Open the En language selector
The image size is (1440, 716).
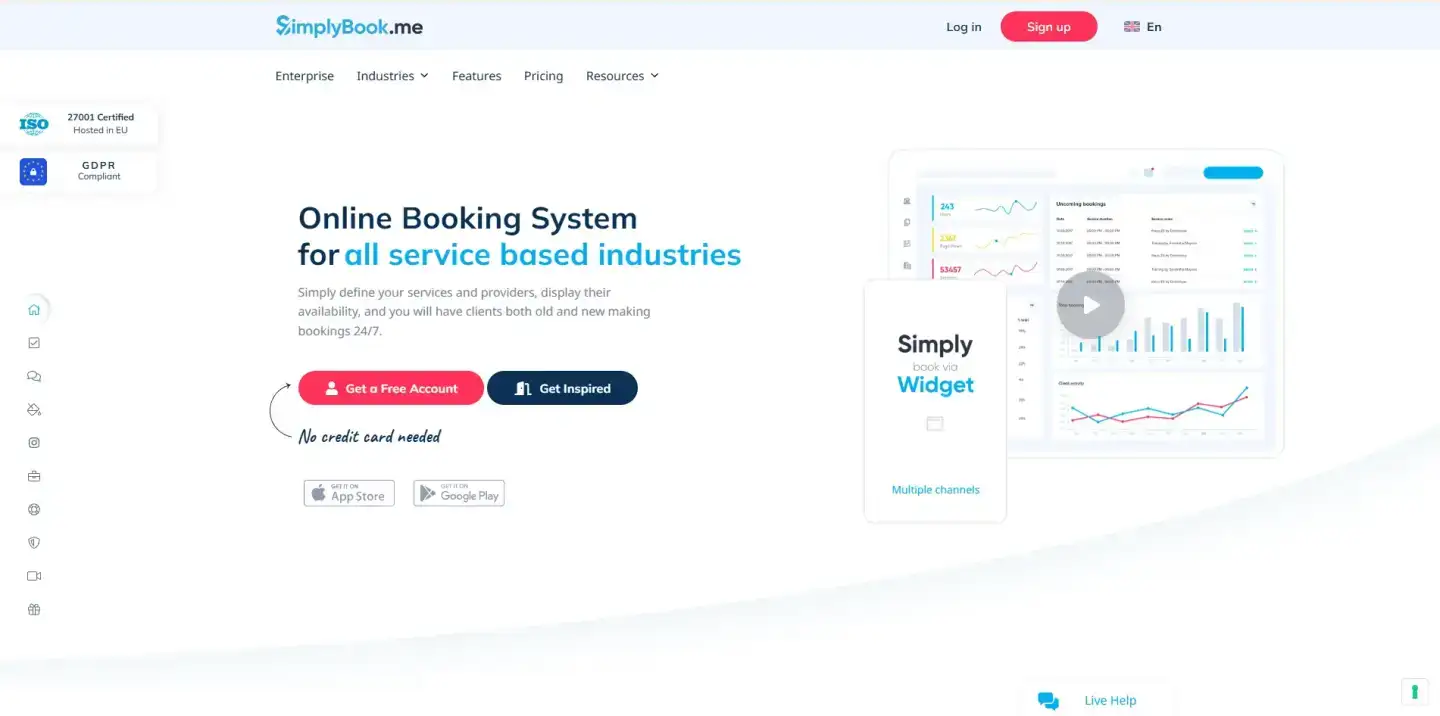tap(1143, 27)
